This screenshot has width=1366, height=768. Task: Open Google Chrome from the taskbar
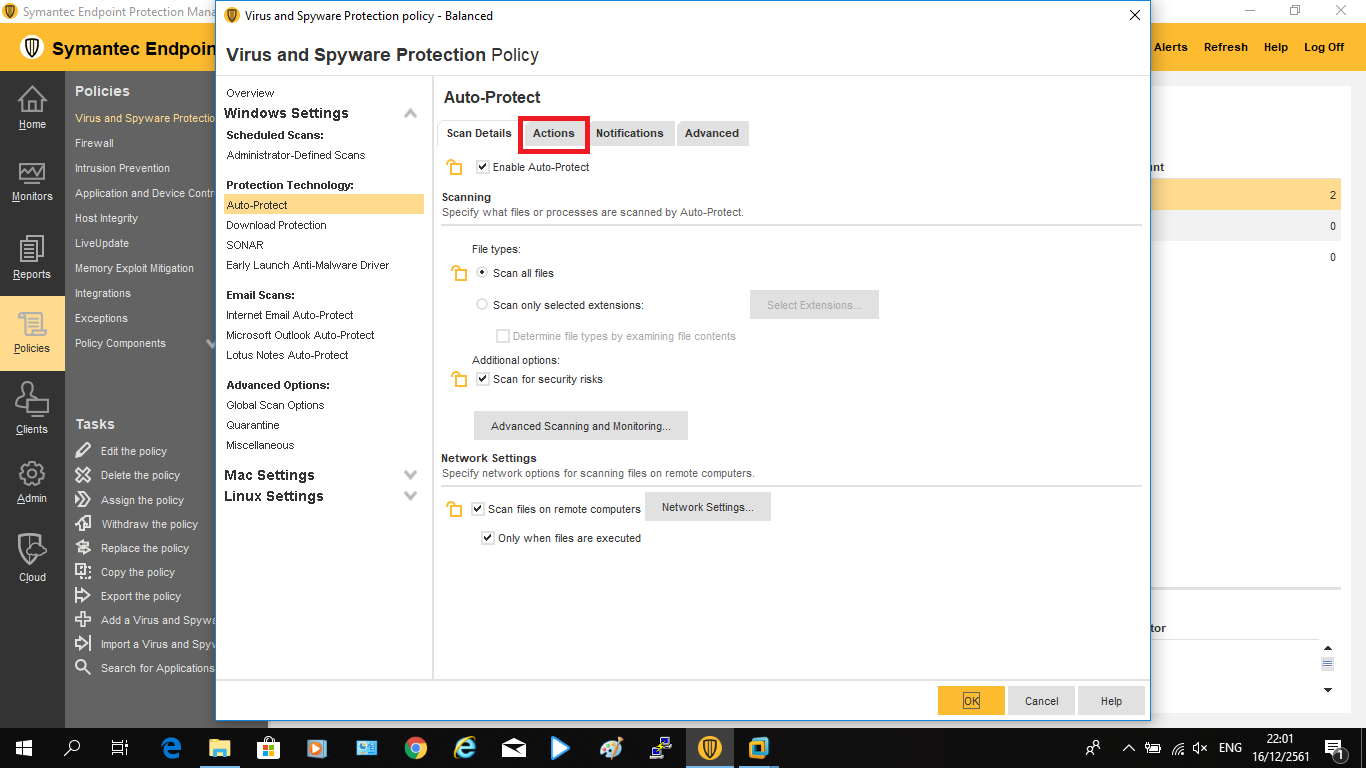[416, 748]
